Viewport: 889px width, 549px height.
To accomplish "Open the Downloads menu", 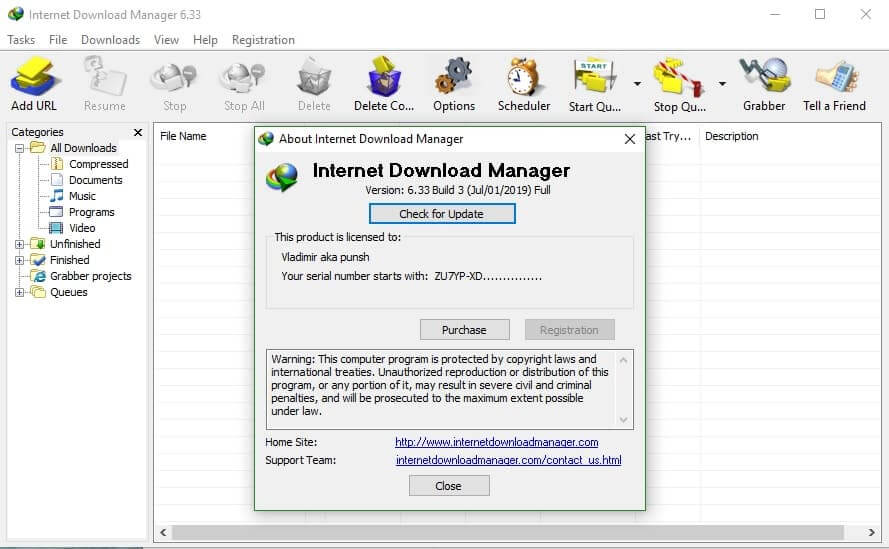I will (x=110, y=40).
